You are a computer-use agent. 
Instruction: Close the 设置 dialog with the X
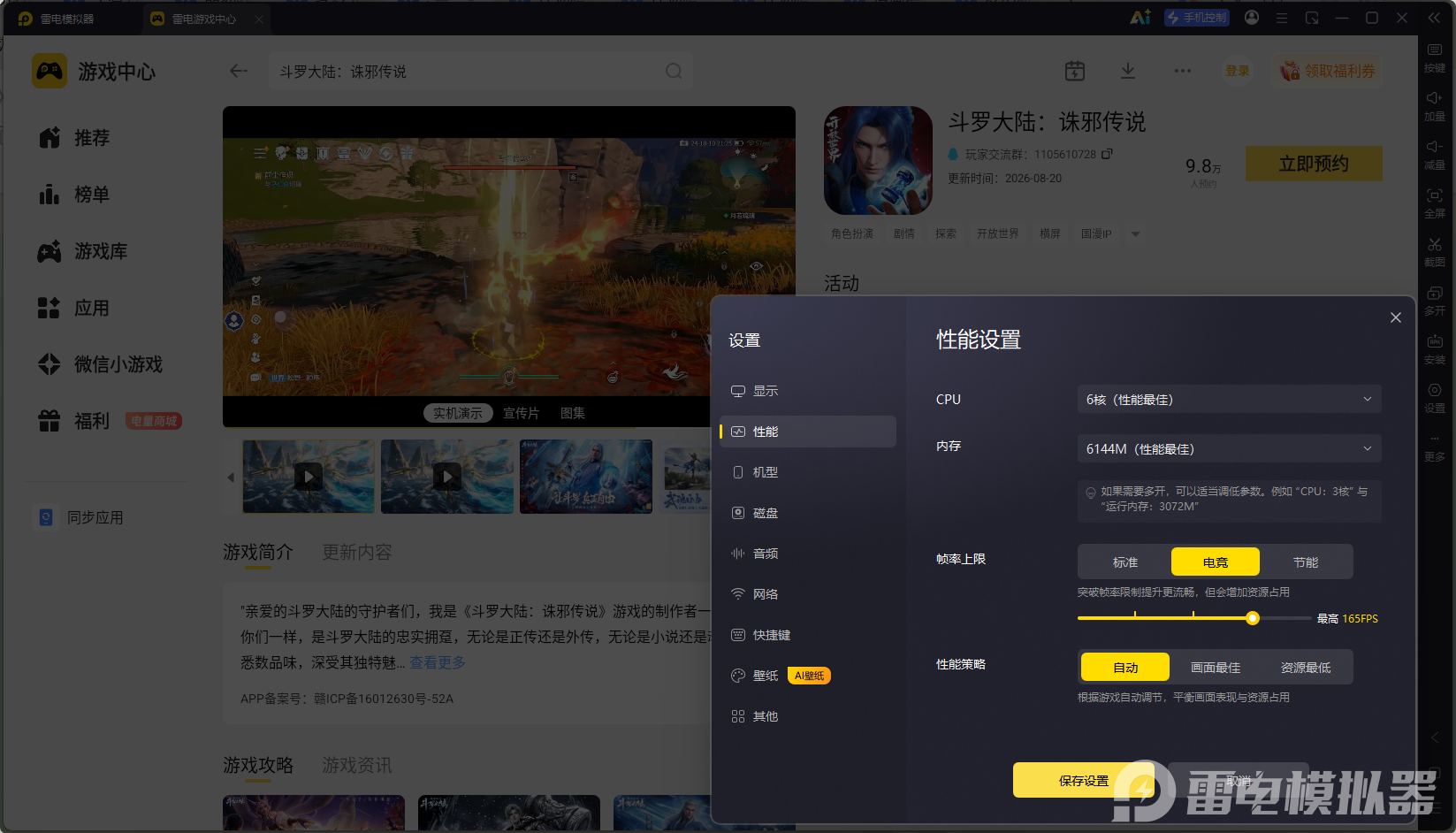coord(1396,317)
